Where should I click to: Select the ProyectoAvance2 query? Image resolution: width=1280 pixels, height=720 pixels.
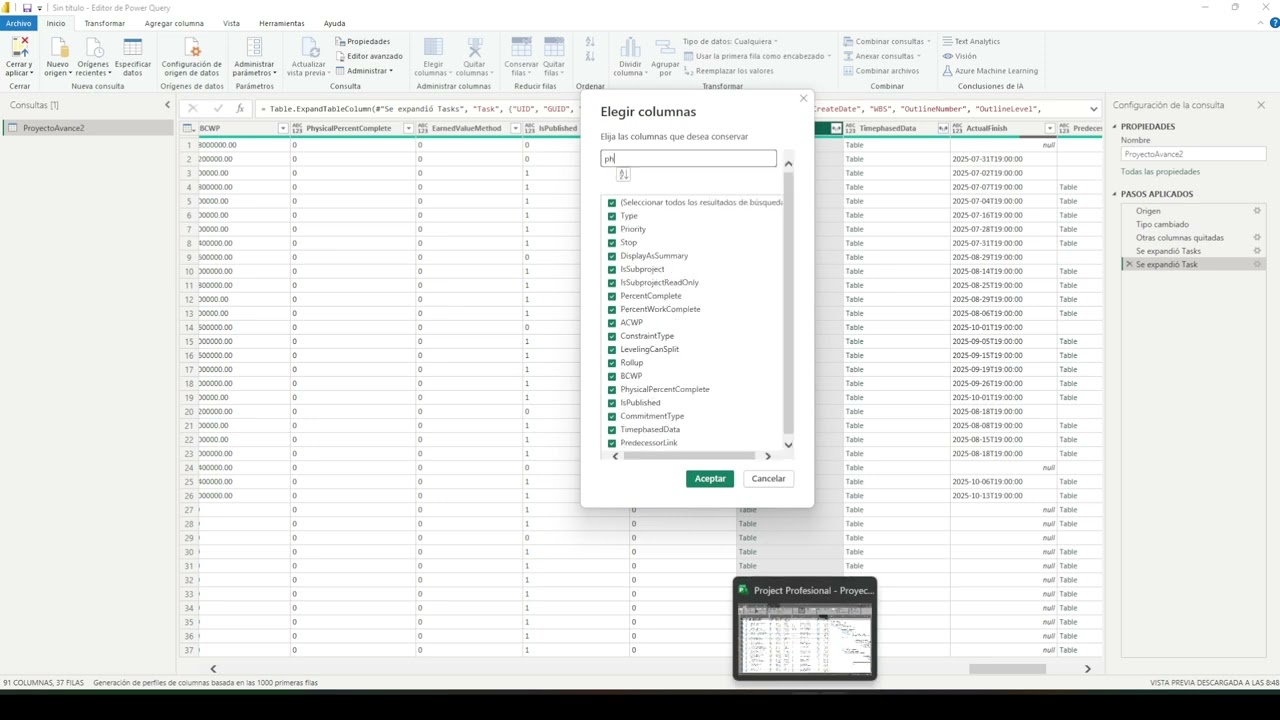tap(88, 128)
